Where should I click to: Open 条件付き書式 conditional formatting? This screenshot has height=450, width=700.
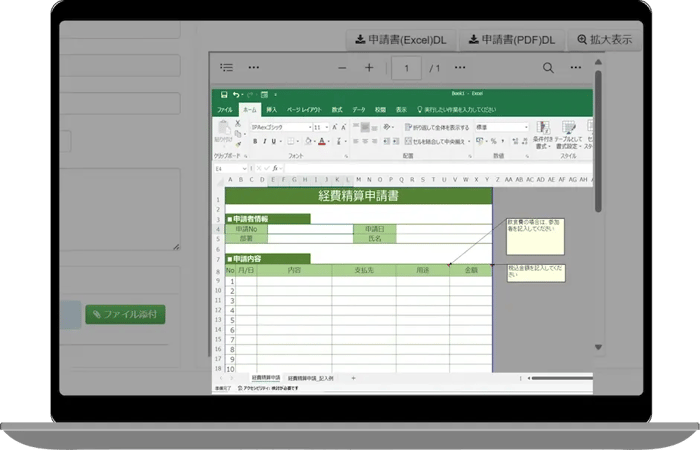(x=542, y=135)
